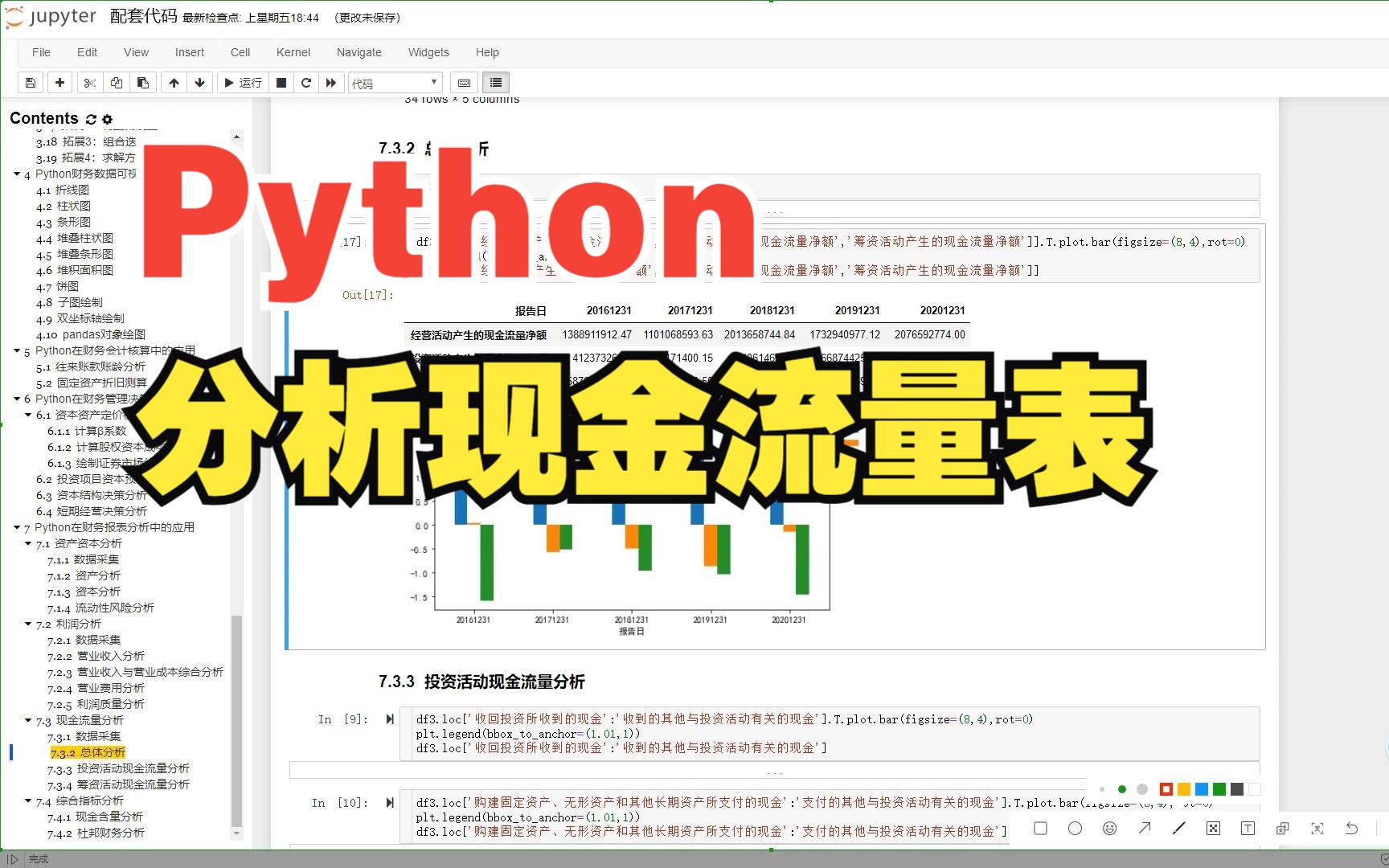Open the Navigate menu
Image resolution: width=1389 pixels, height=868 pixels.
click(x=359, y=52)
